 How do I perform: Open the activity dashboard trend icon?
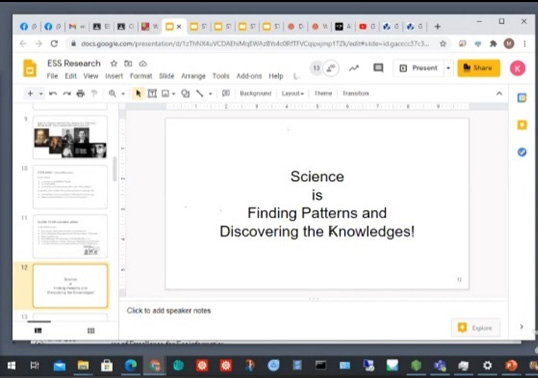pyautogui.click(x=354, y=68)
